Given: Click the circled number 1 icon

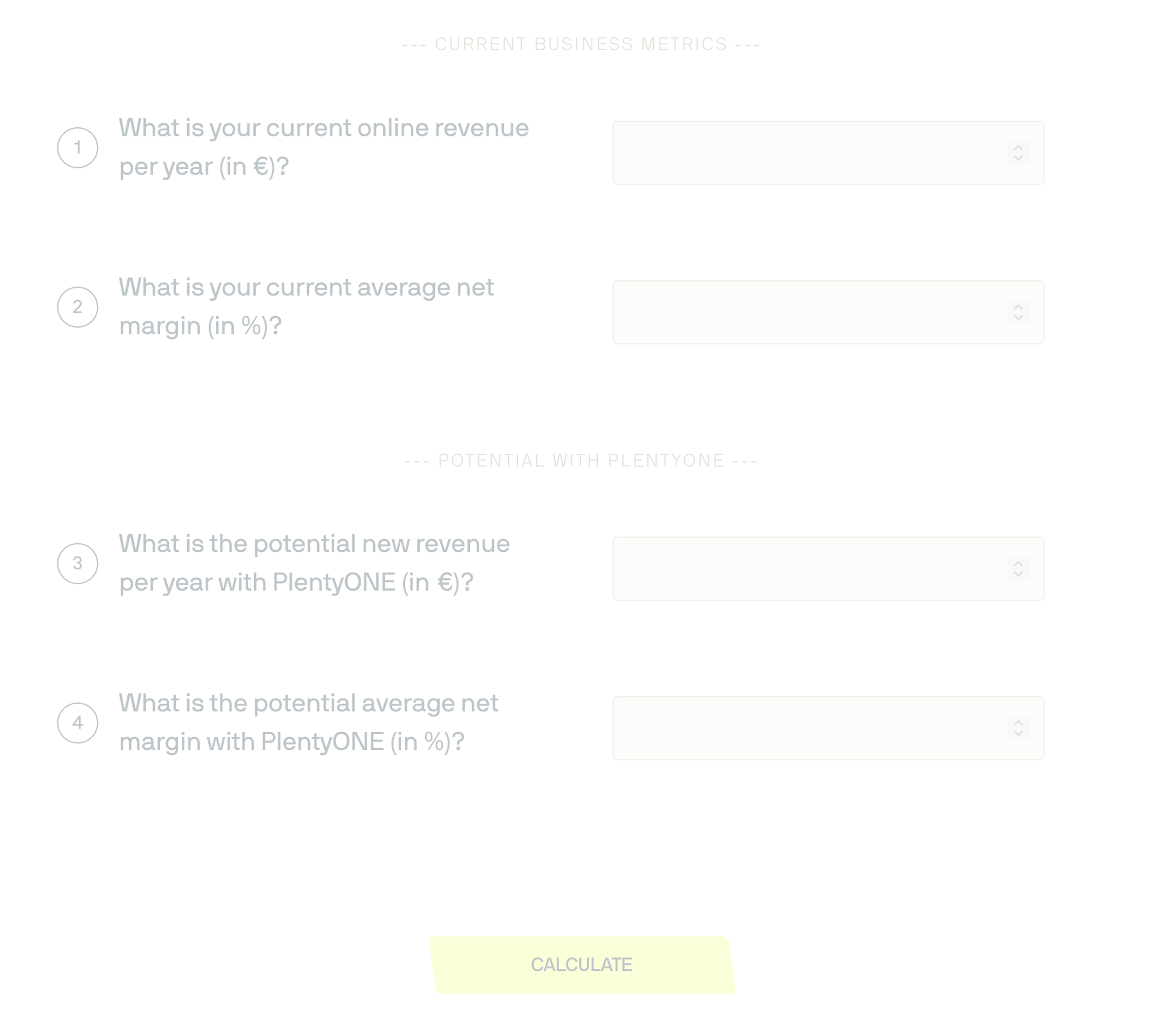Looking at the screenshot, I should point(78,148).
